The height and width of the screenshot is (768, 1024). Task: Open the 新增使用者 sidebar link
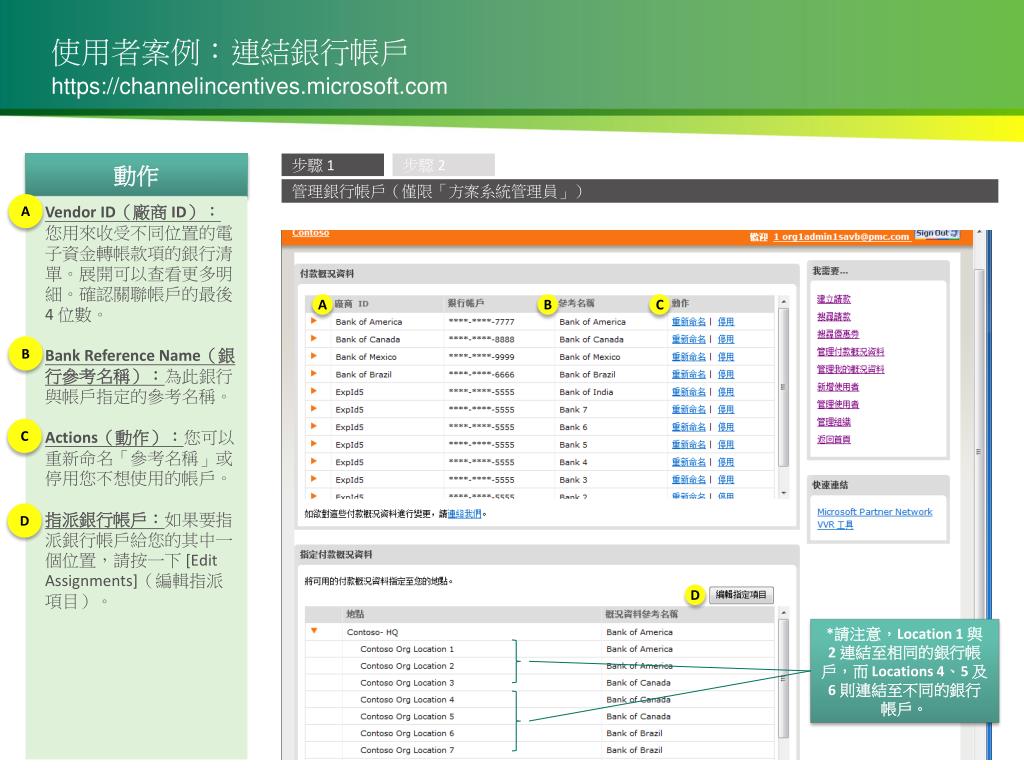(838, 387)
